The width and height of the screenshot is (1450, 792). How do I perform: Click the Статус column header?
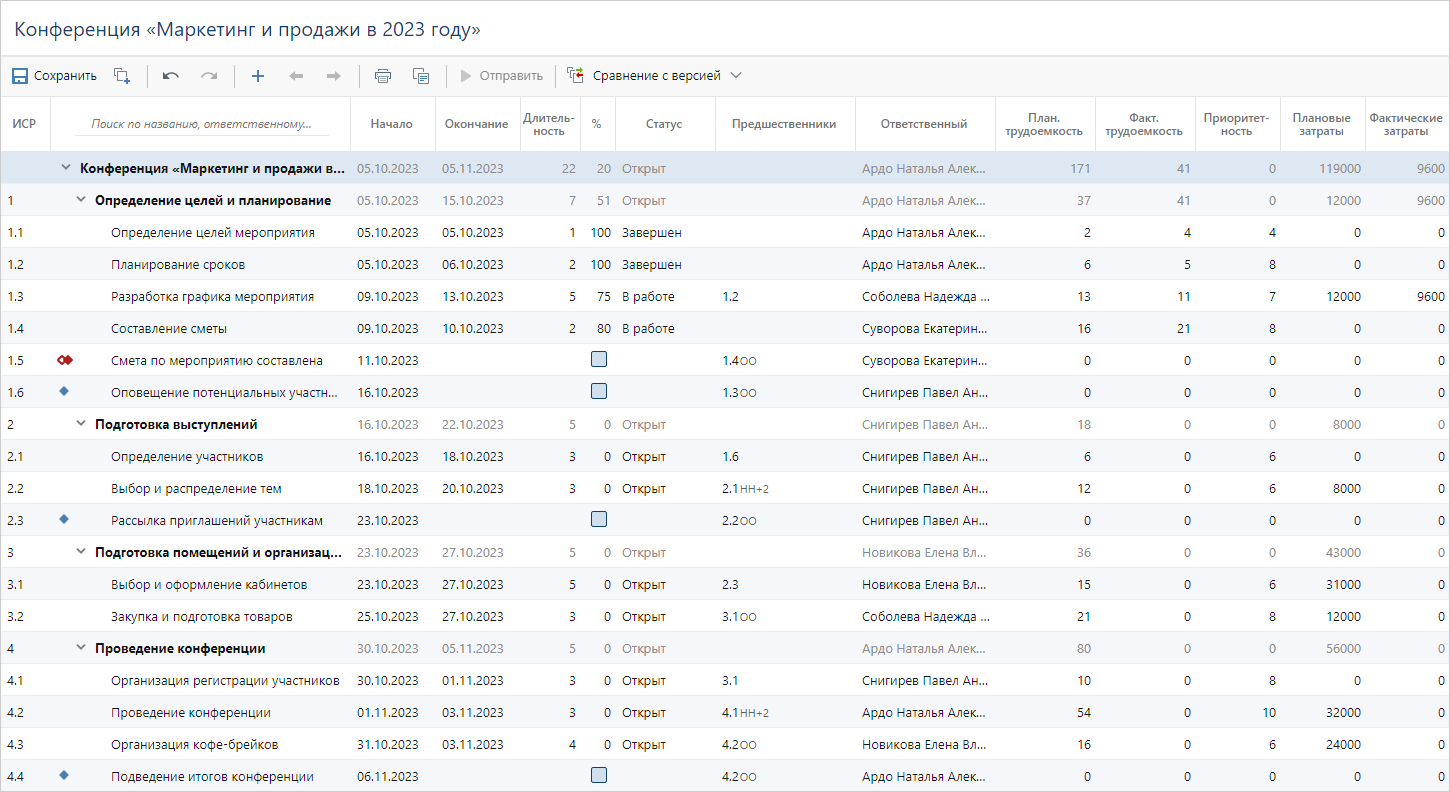point(664,124)
